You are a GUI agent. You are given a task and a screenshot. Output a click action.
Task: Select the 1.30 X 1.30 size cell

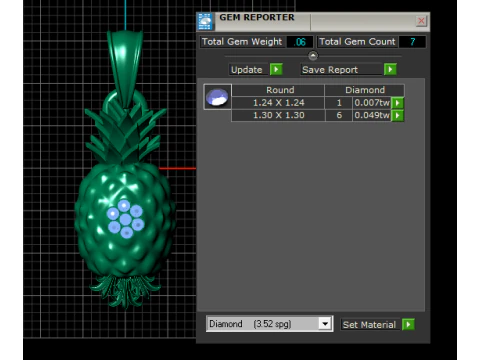279,115
